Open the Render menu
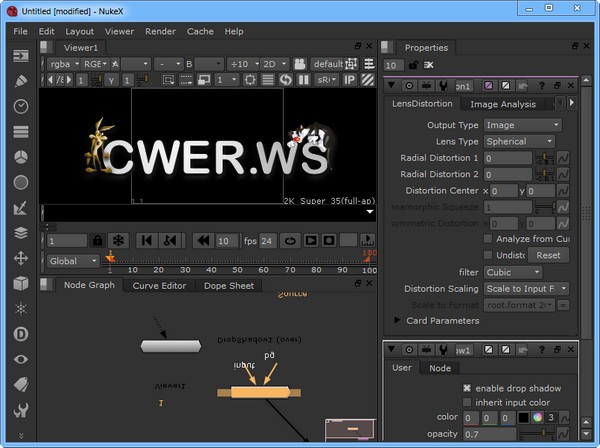This screenshot has width=600, height=448. [x=160, y=31]
